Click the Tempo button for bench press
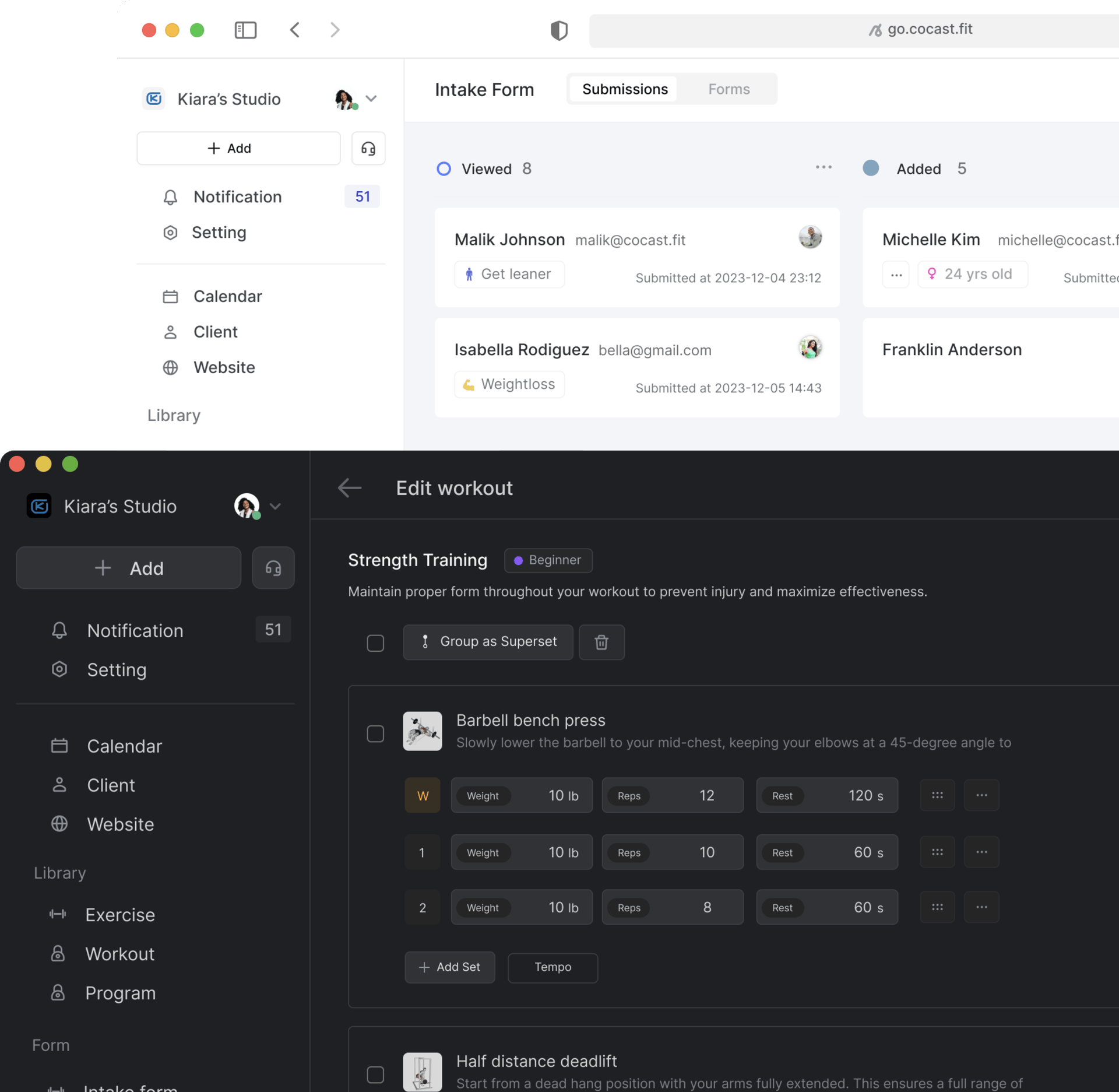The height and width of the screenshot is (1092, 1119). [553, 965]
